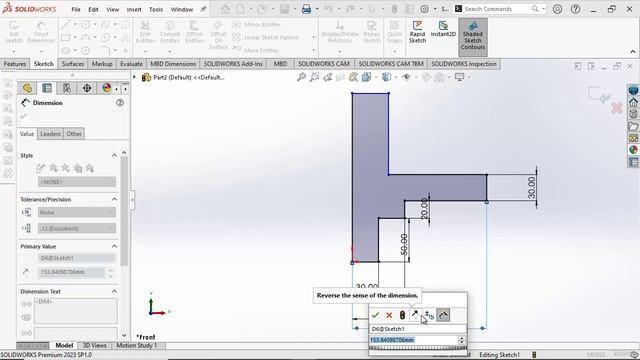Open the tolerance type None dropdown
This screenshot has height=360, width=640.
click(77, 213)
